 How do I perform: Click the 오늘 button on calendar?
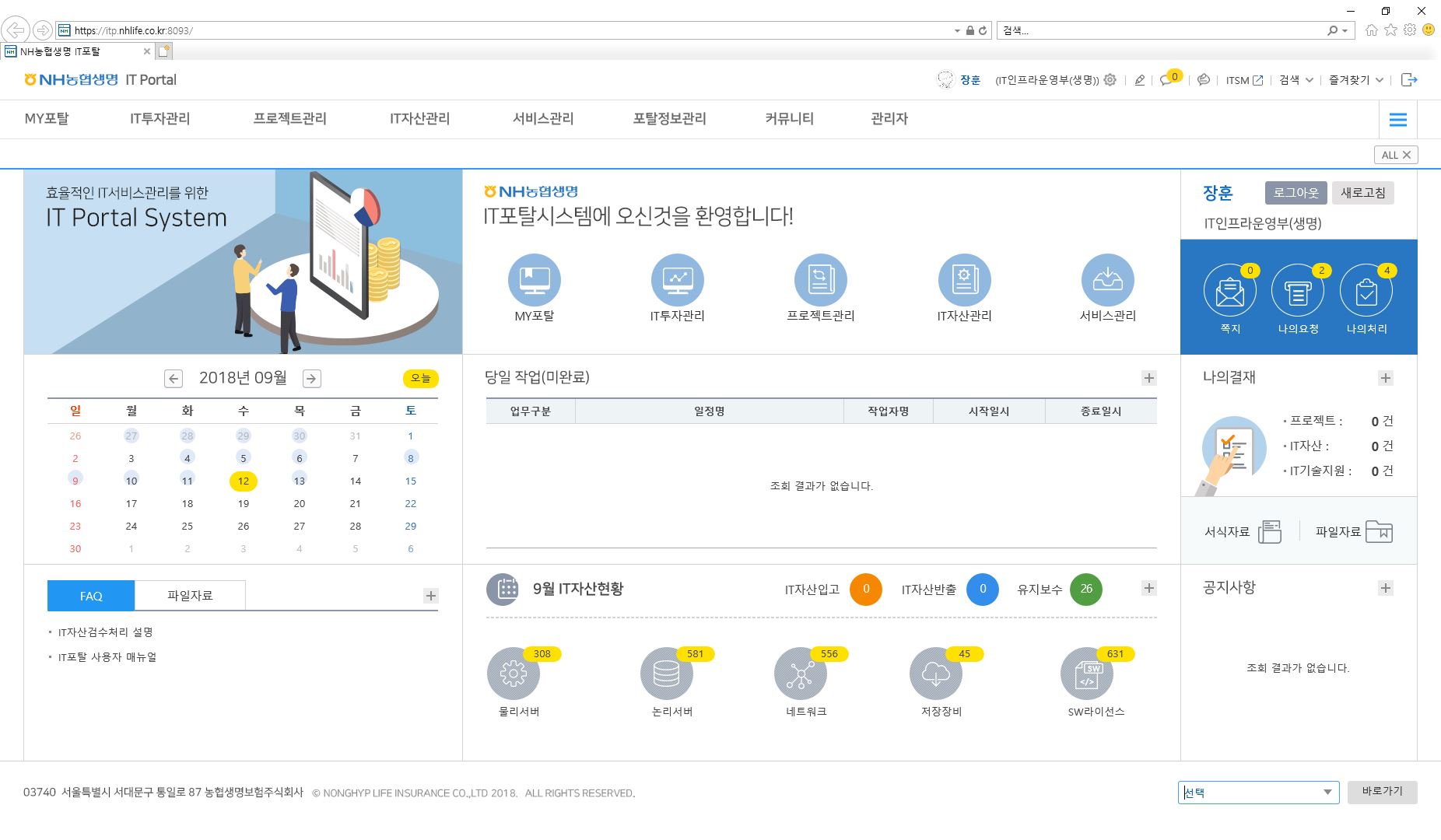[x=421, y=378]
